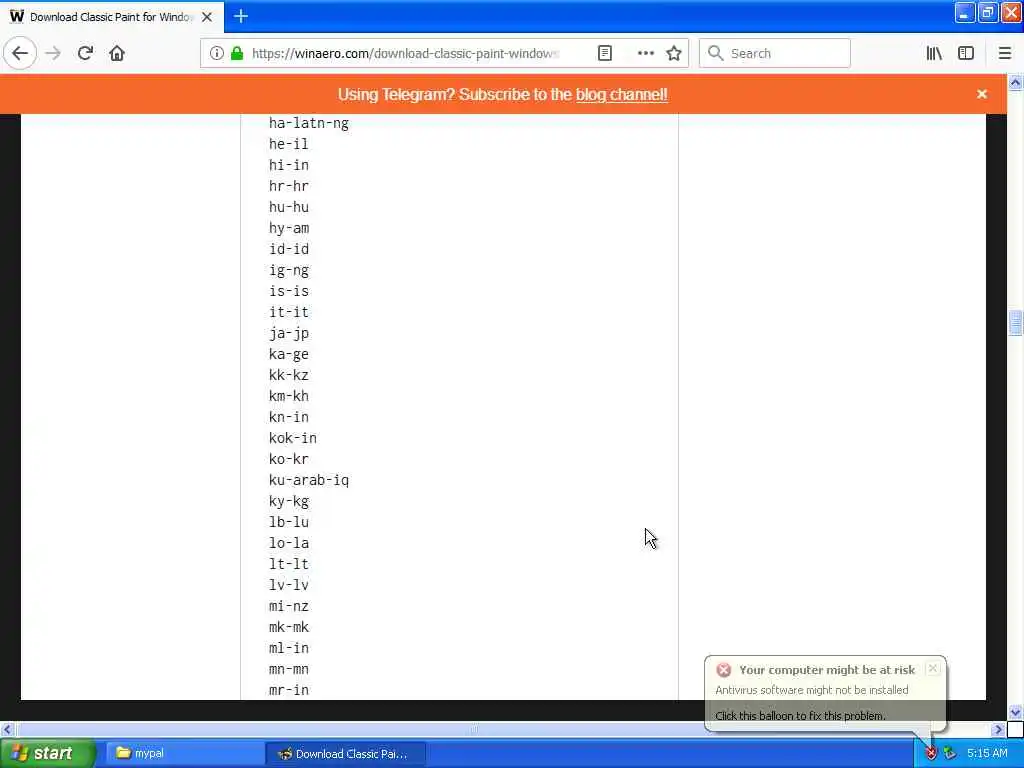Click the forward navigation arrow
Image resolution: width=1024 pixels, height=768 pixels.
click(x=54, y=54)
